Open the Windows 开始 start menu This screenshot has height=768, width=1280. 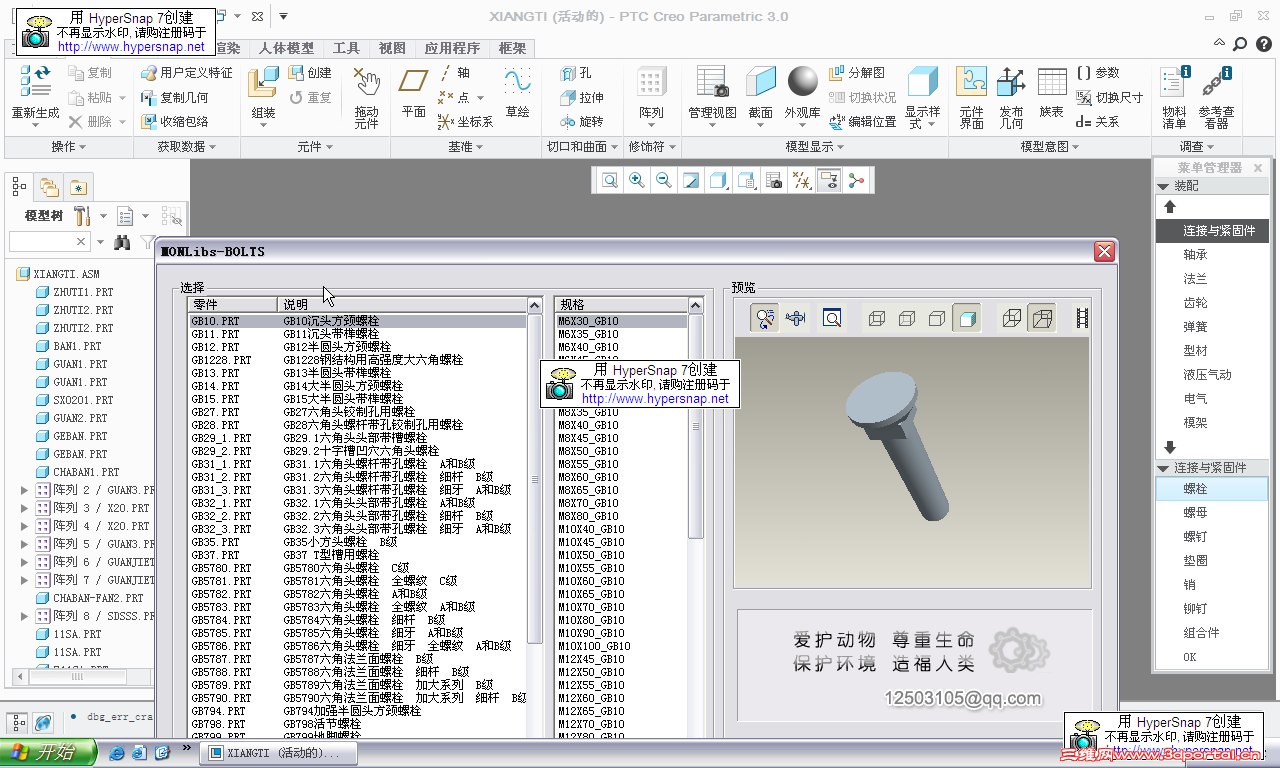(48, 753)
